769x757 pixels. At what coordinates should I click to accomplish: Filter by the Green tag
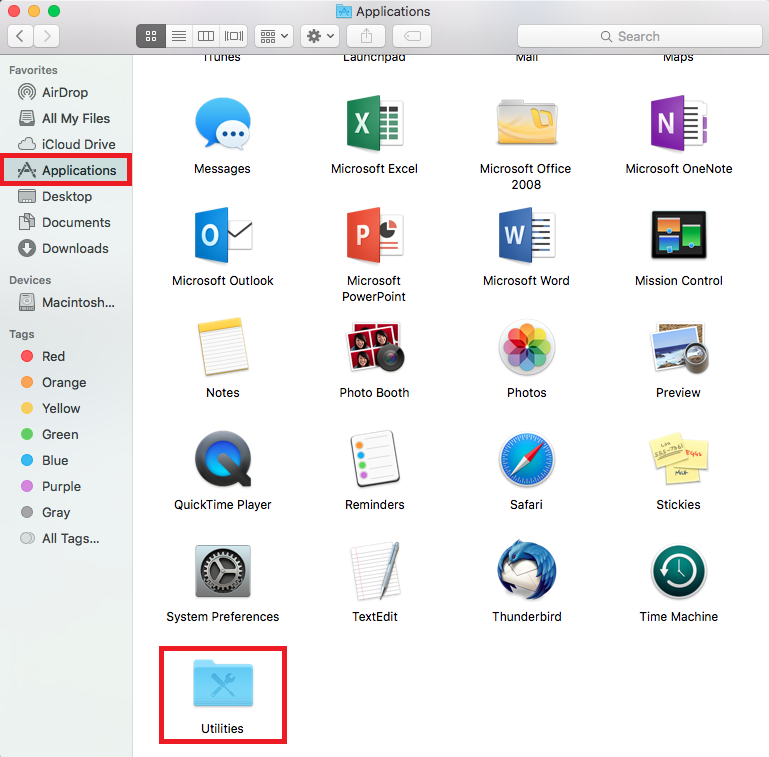(x=66, y=434)
